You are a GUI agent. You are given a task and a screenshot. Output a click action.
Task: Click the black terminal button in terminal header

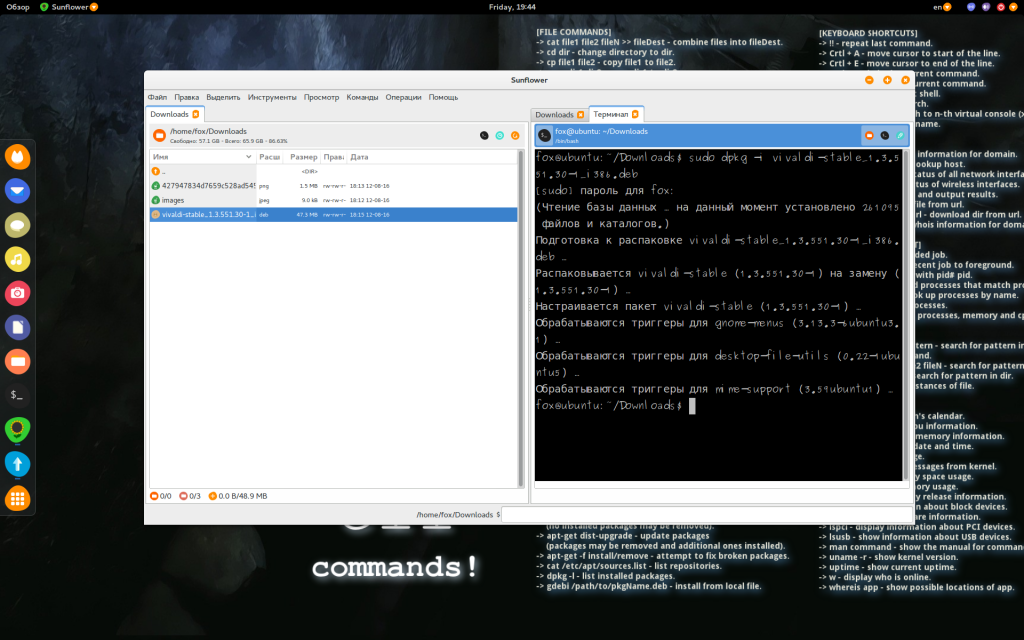click(x=885, y=135)
